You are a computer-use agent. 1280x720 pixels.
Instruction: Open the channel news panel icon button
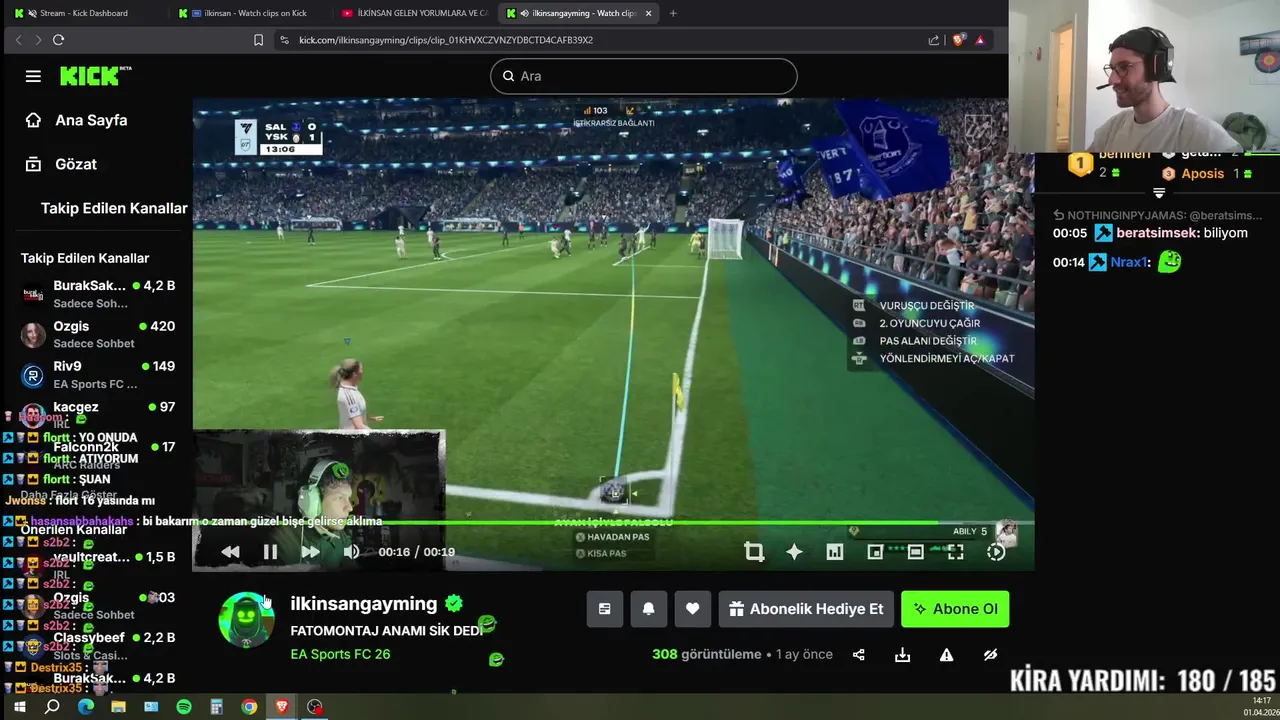604,609
